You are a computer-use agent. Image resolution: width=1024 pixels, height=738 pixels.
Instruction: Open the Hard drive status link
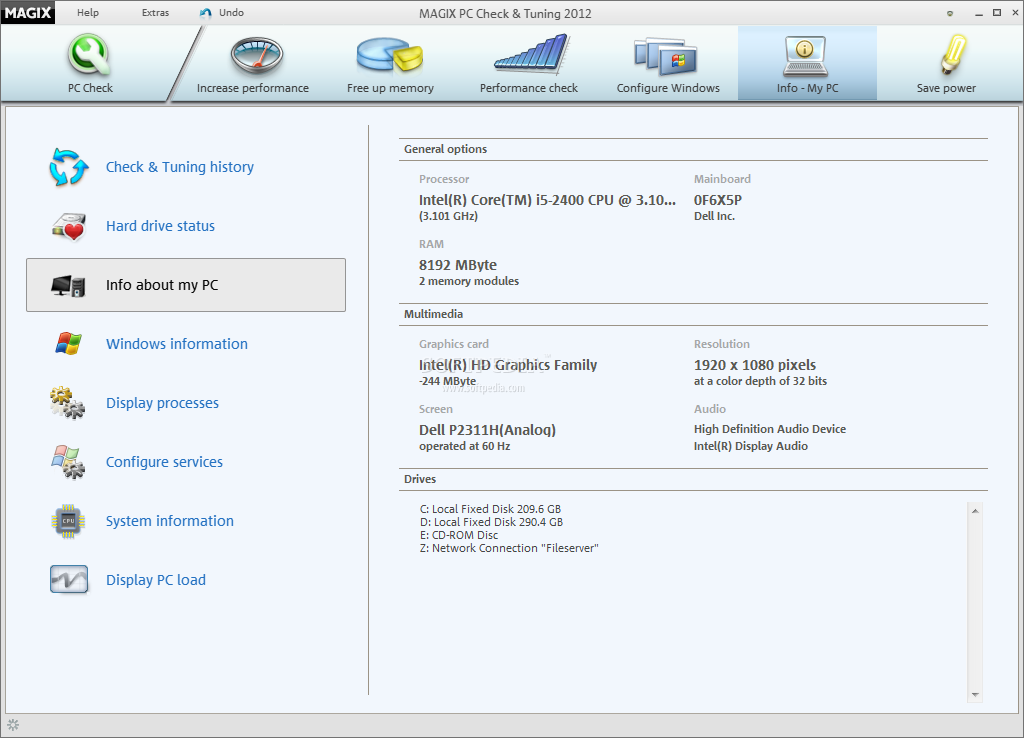(160, 226)
